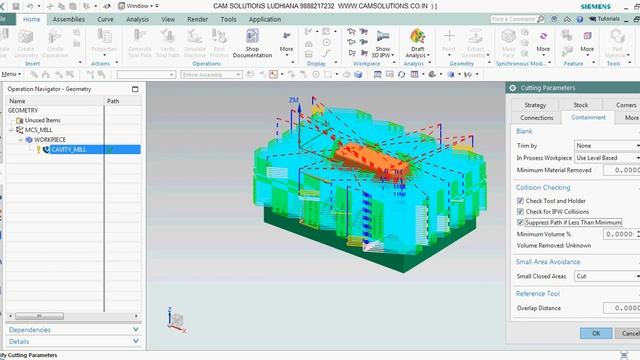Click the Undo arrow icon

click(x=30, y=6)
